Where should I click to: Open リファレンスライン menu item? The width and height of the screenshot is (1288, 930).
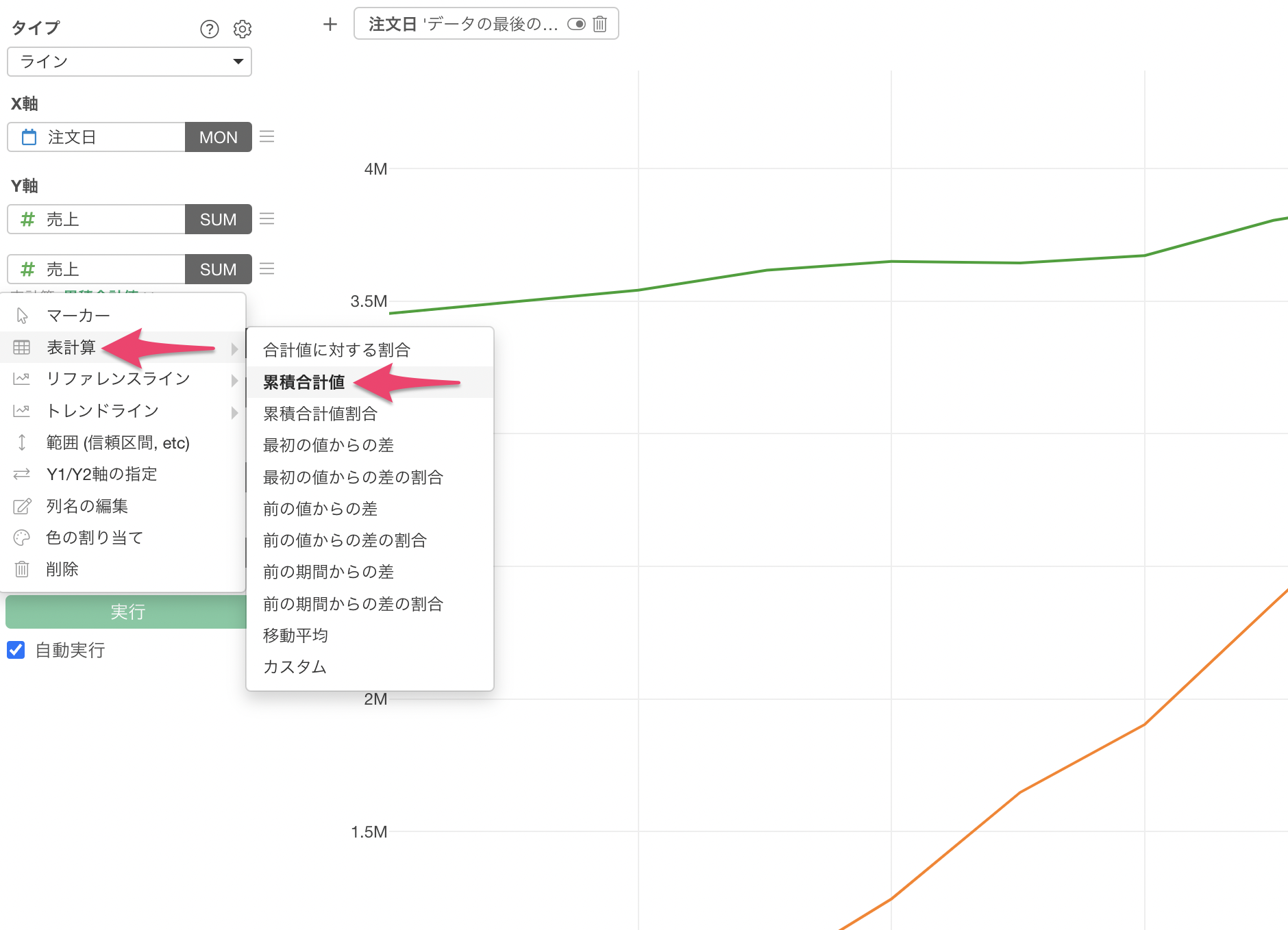coord(123,379)
